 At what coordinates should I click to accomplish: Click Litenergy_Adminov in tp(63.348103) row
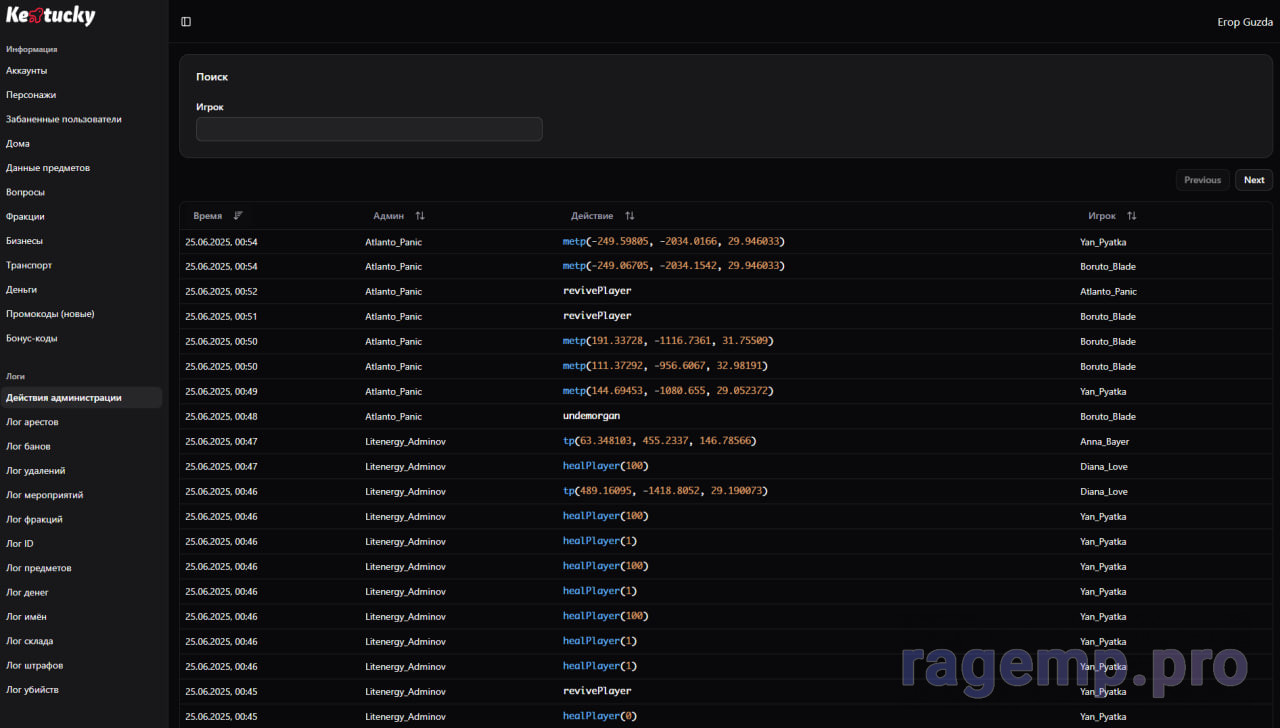click(x=406, y=442)
